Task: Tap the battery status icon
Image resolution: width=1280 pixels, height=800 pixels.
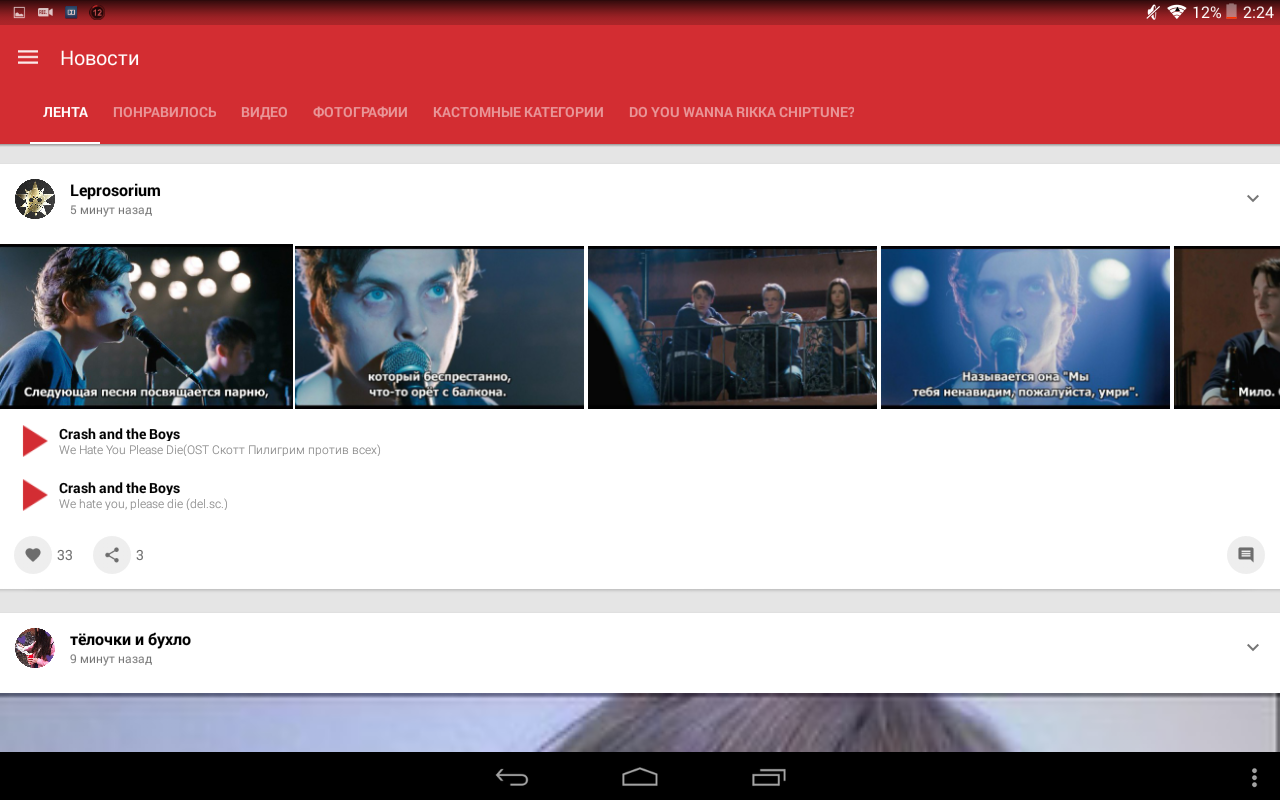Action: [x=1231, y=12]
